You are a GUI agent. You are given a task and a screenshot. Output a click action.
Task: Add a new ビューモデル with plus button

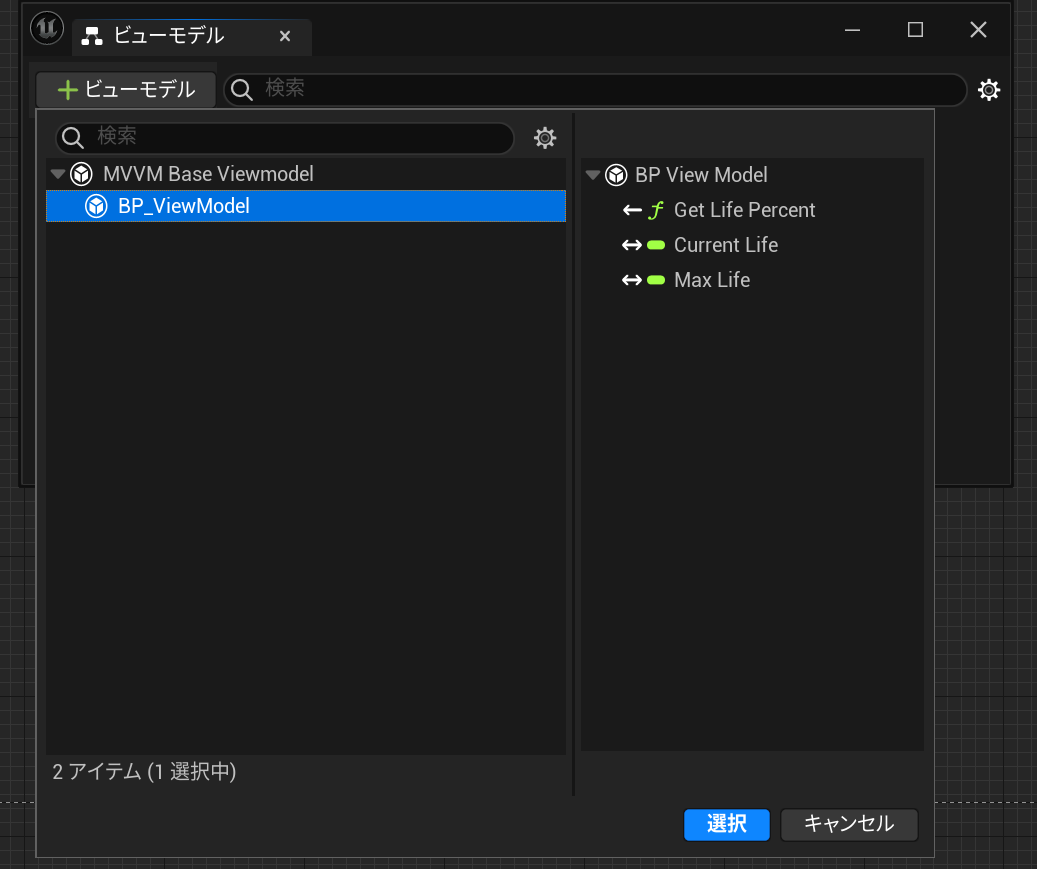coord(126,89)
